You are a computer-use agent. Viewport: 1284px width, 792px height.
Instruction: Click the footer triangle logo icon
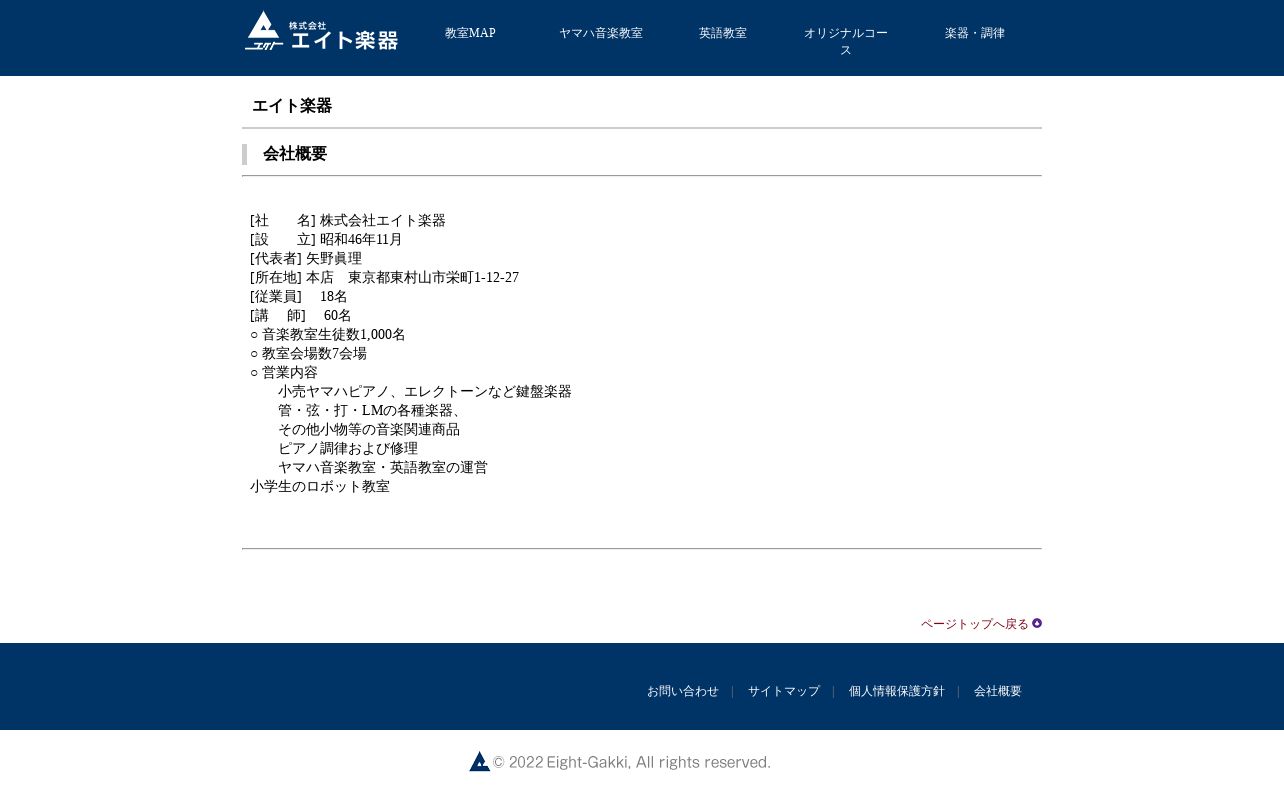coord(480,762)
